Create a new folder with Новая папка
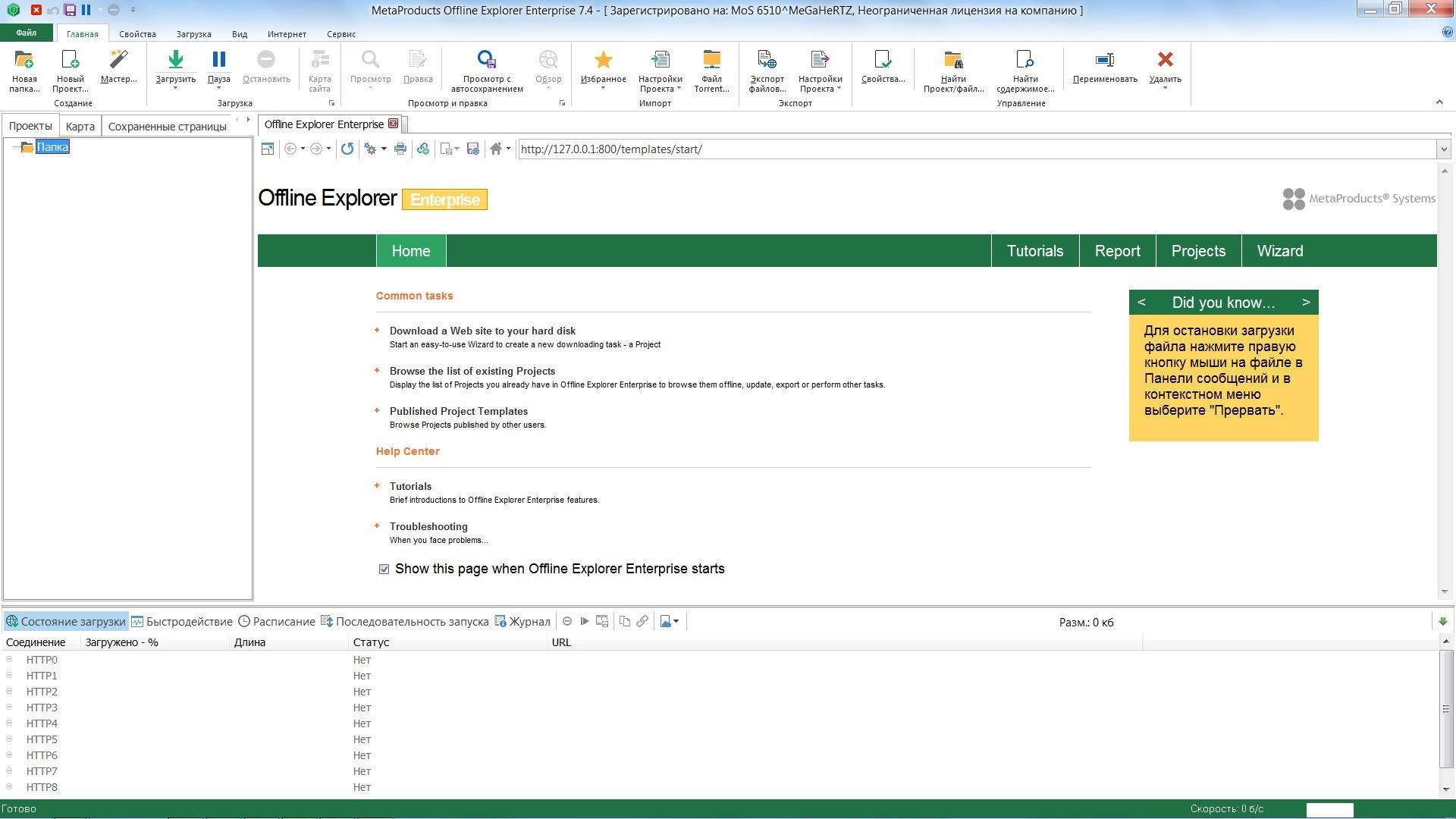1456x819 pixels. (24, 71)
